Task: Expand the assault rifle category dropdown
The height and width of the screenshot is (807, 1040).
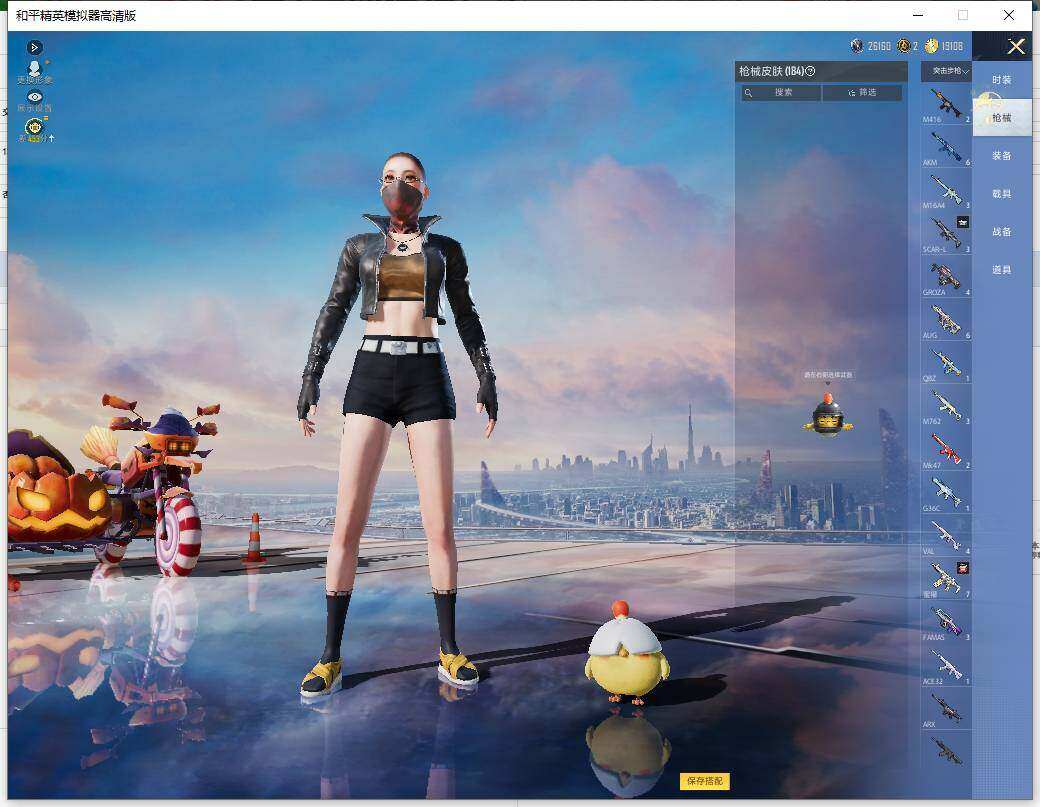Action: (946, 71)
